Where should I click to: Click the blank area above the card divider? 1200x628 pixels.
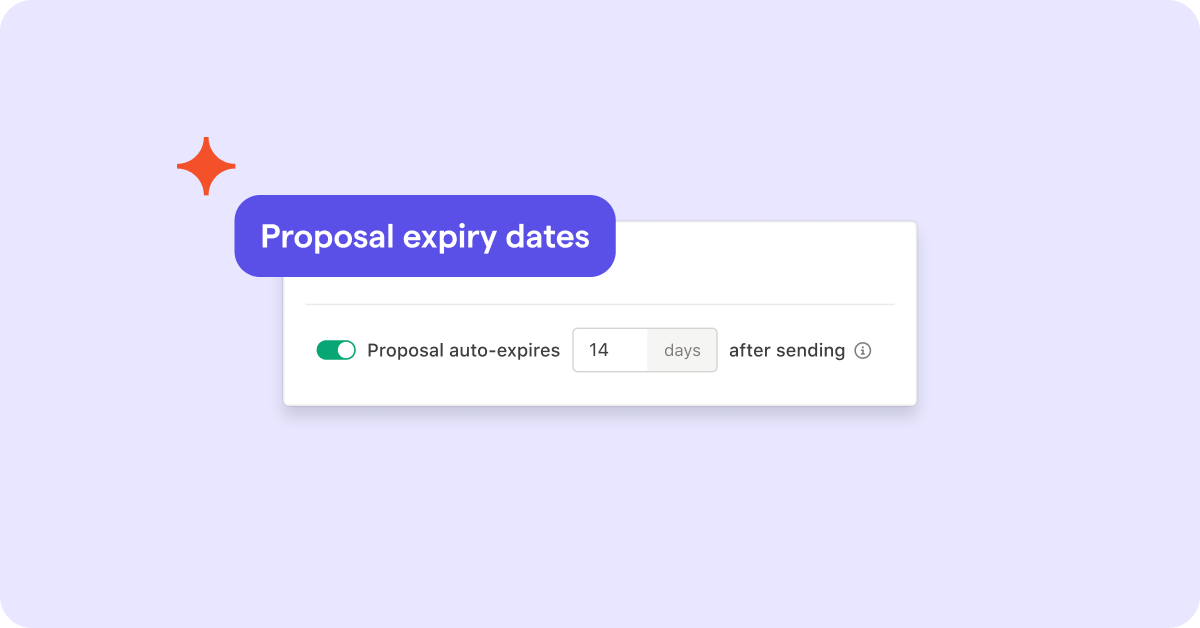tap(760, 264)
